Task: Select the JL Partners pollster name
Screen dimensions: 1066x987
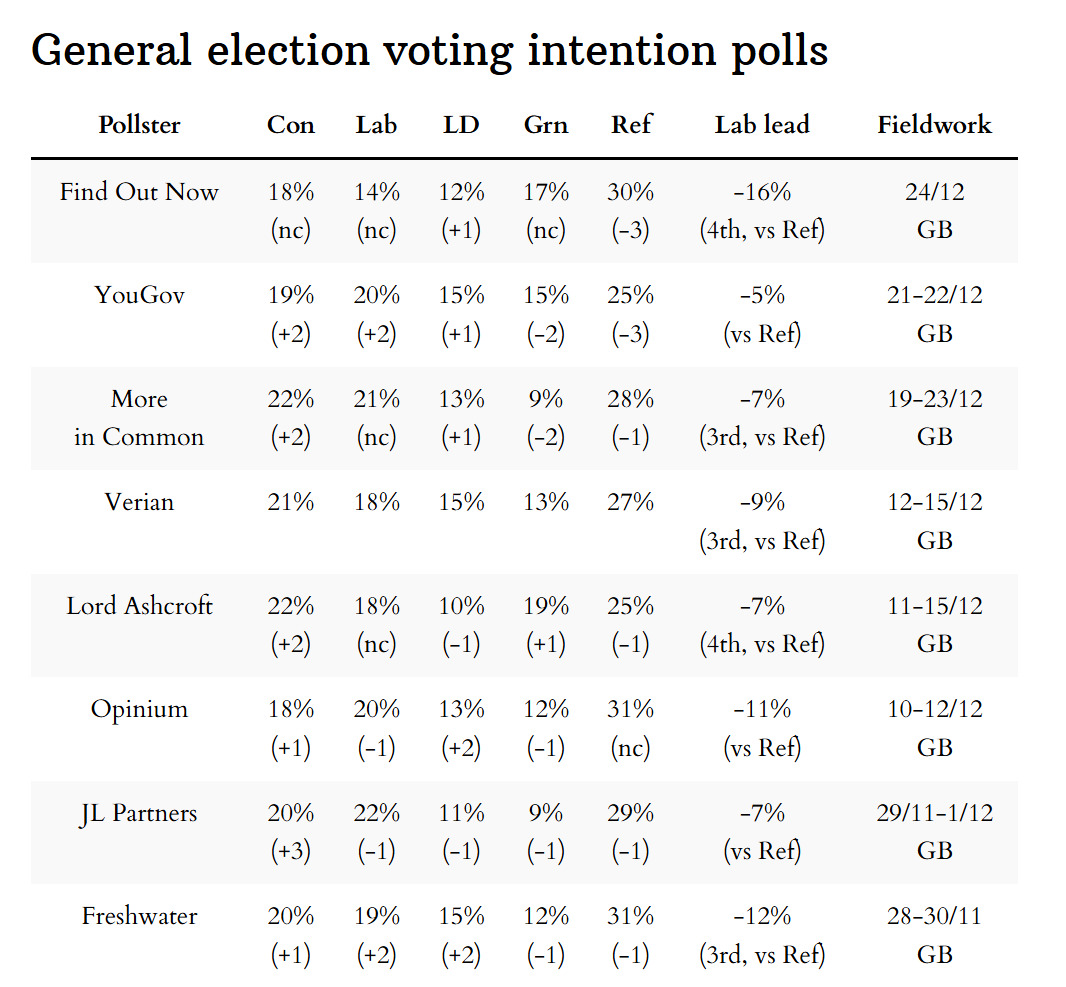Action: pos(139,814)
